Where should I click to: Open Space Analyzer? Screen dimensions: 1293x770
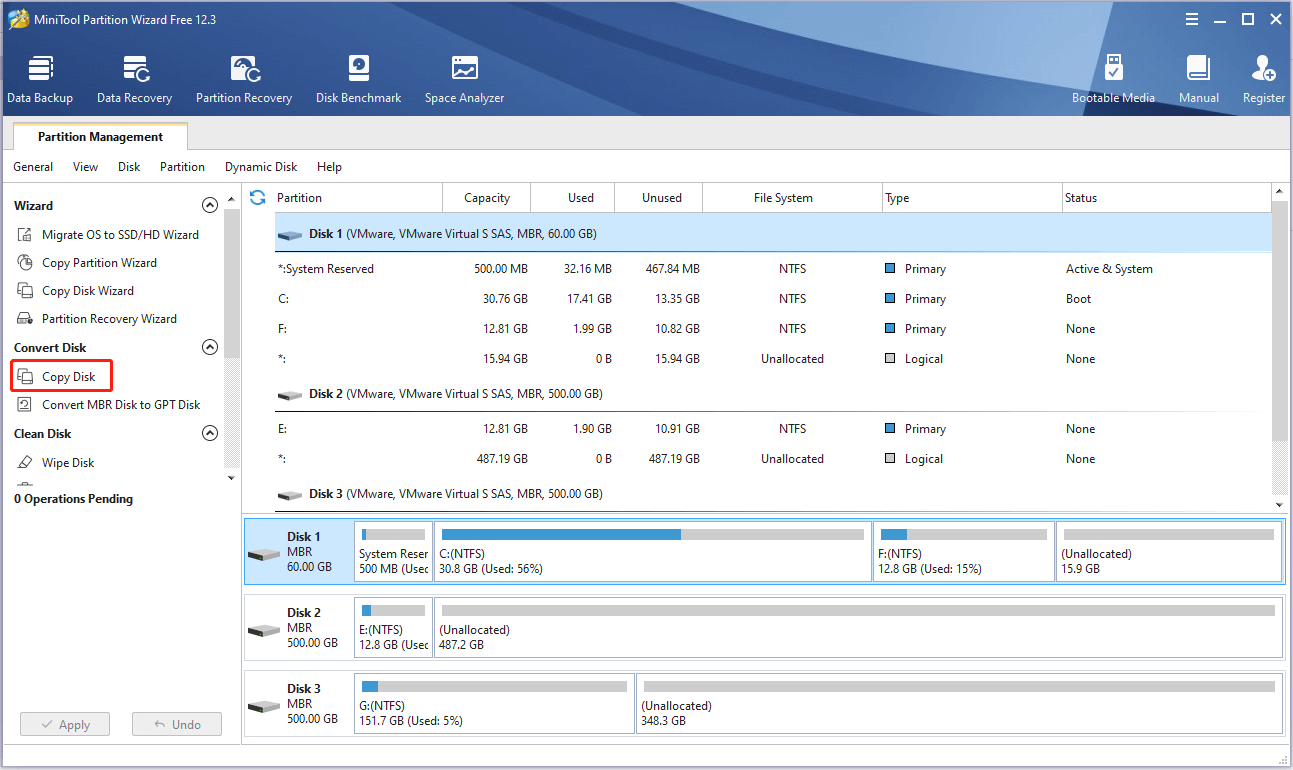pos(464,80)
